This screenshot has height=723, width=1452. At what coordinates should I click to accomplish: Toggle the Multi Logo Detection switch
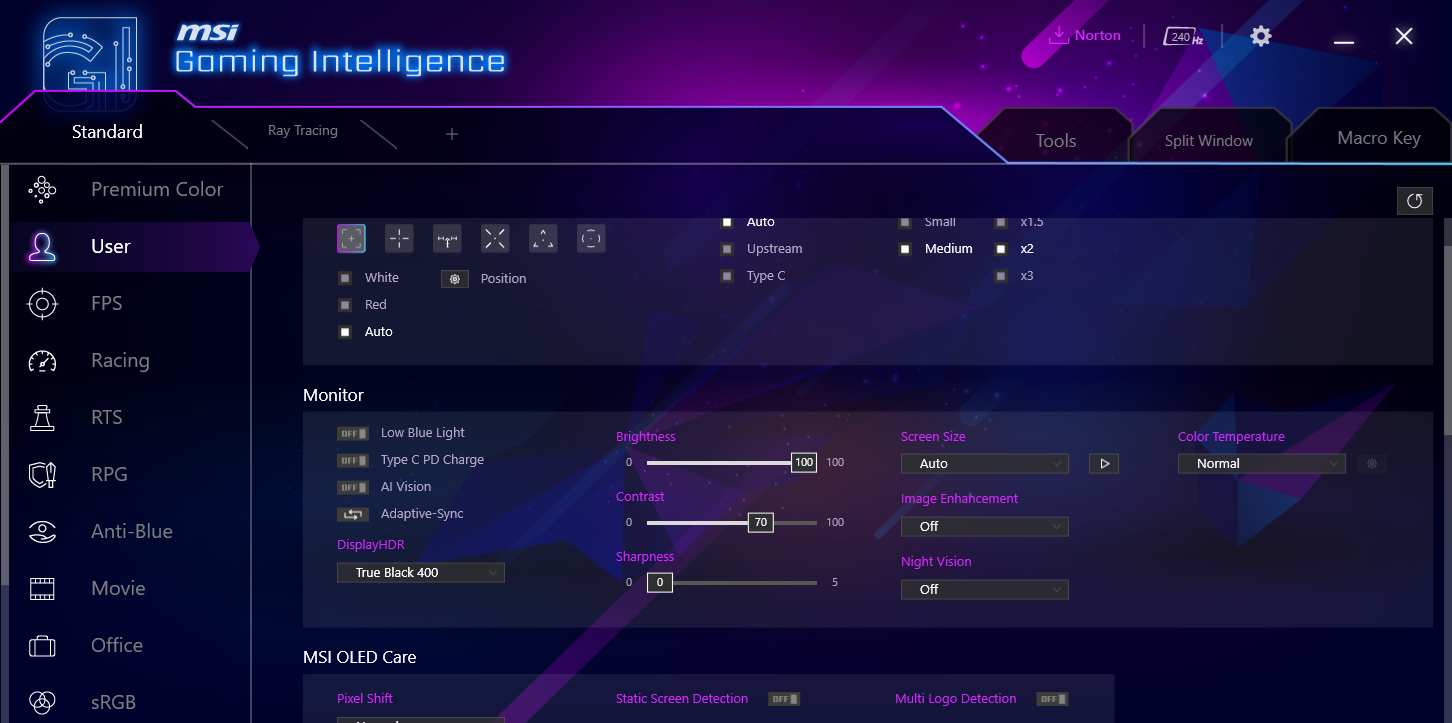pos(1052,699)
